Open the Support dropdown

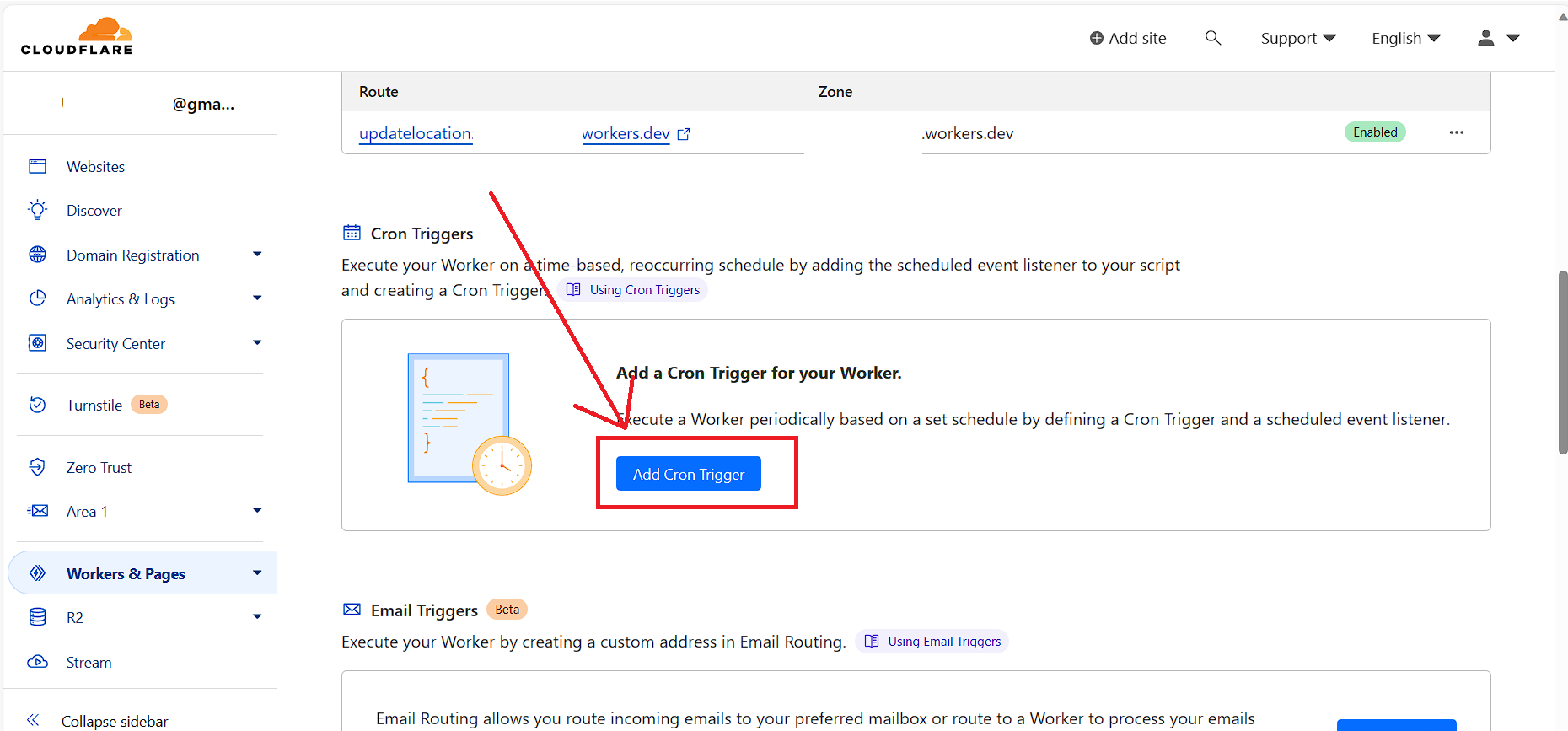(x=1298, y=38)
